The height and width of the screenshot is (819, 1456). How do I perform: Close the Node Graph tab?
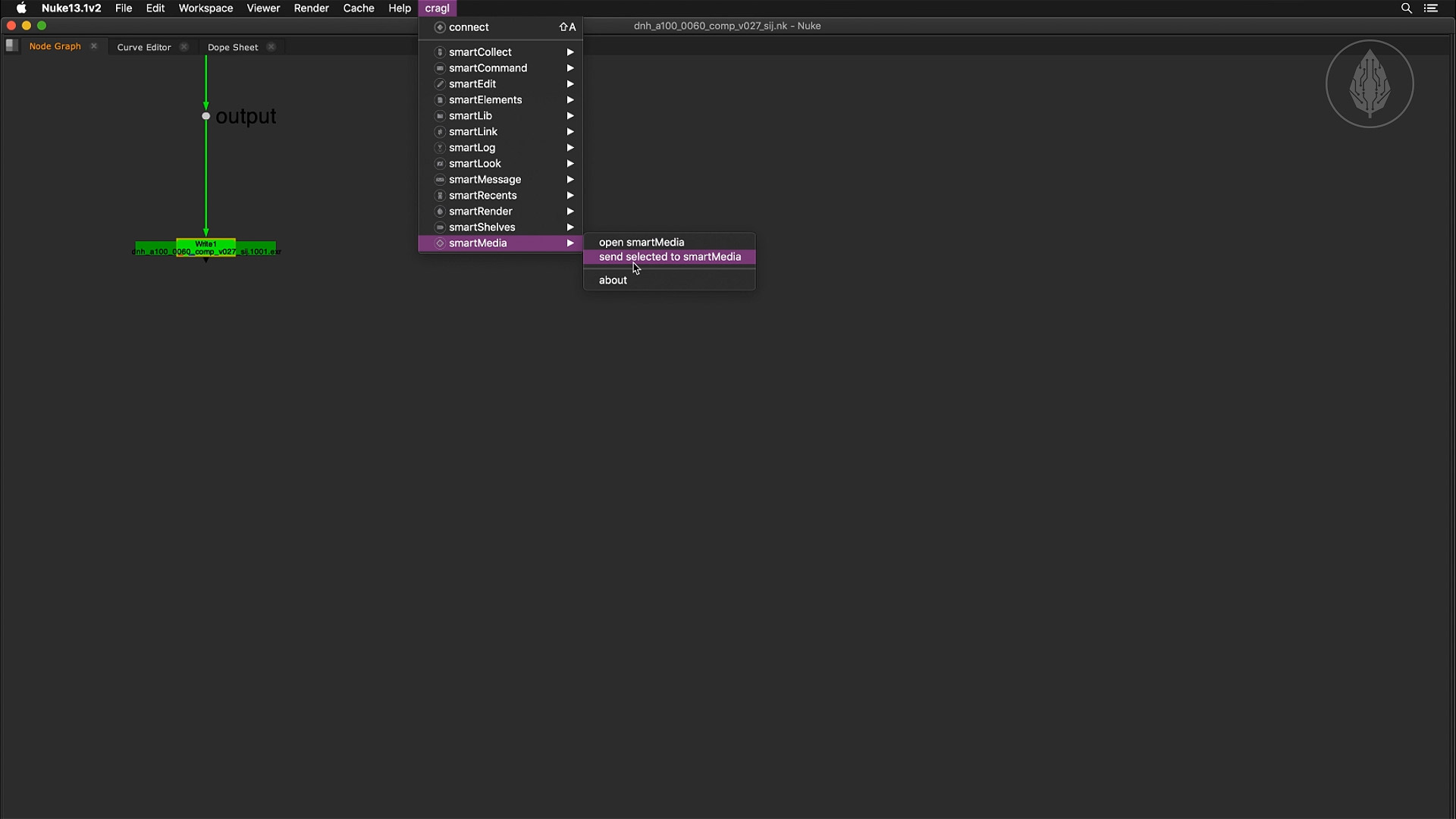tap(94, 46)
